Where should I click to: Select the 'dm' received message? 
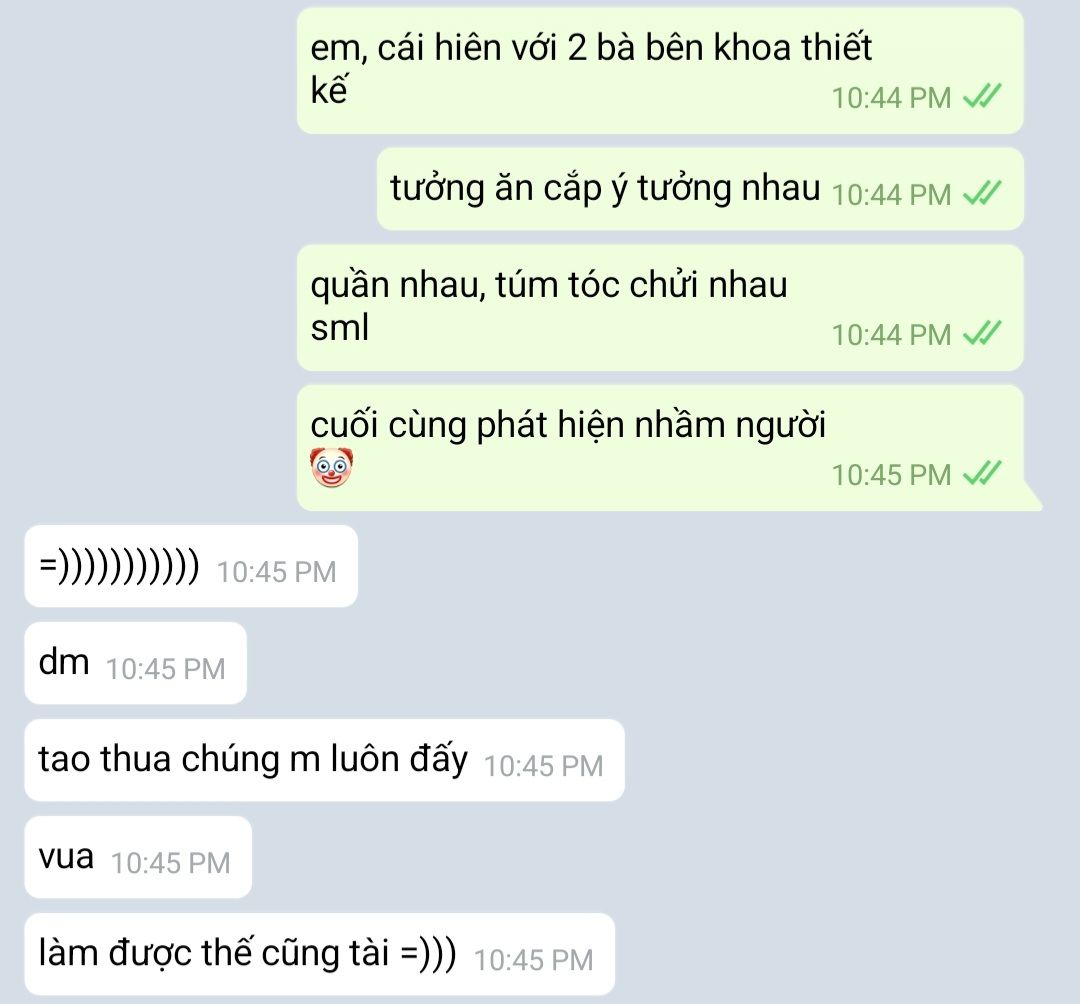coord(136,663)
